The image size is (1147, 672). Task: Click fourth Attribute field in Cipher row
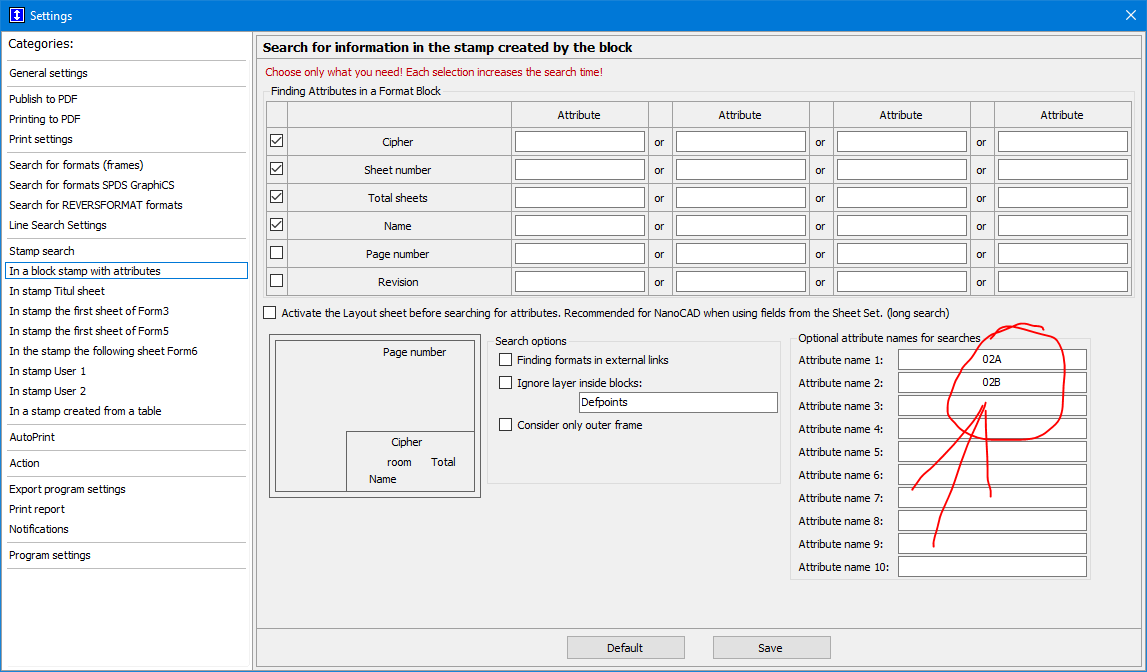point(1062,142)
